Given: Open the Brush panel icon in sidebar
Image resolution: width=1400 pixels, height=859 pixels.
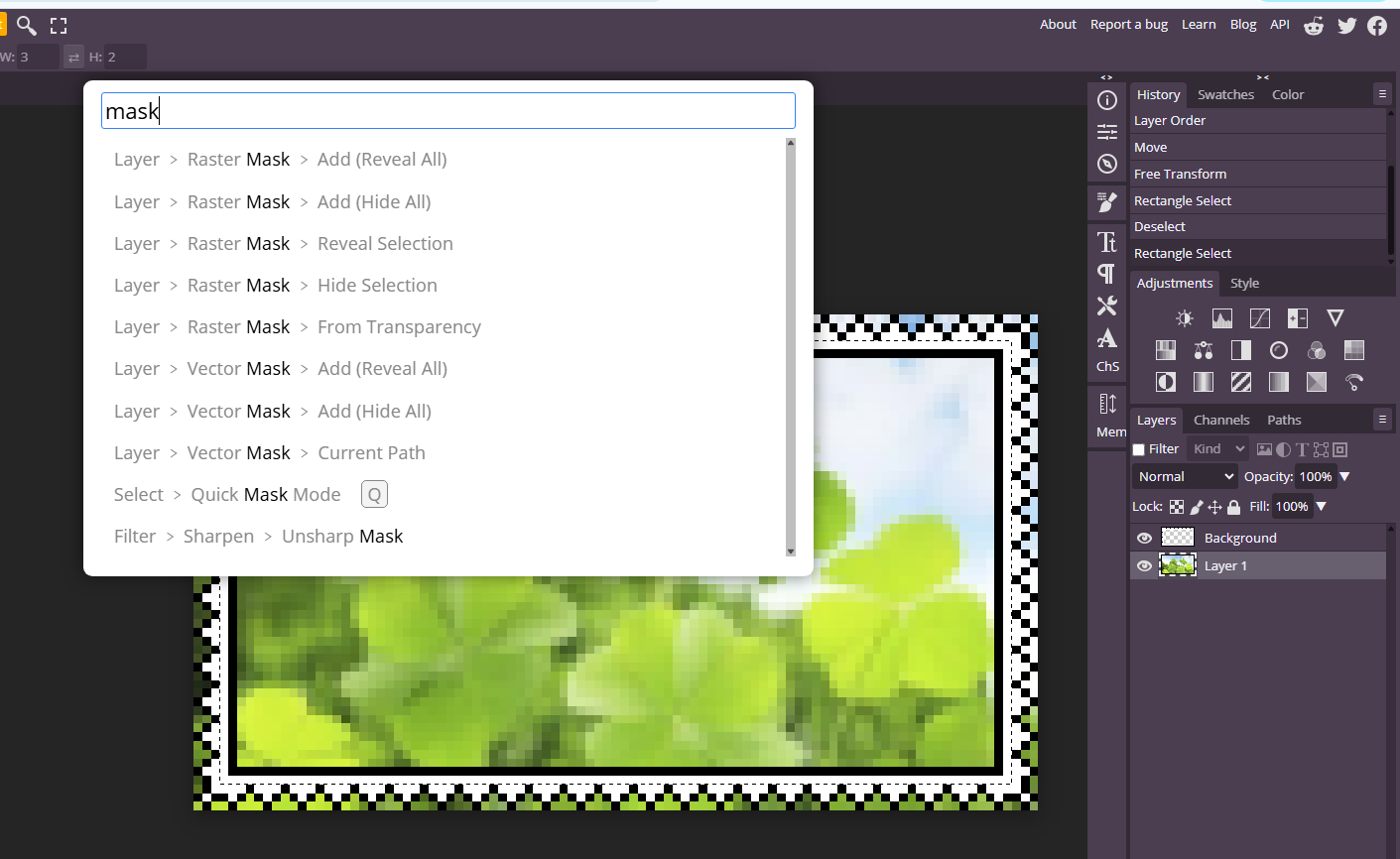Looking at the screenshot, I should (x=1107, y=202).
